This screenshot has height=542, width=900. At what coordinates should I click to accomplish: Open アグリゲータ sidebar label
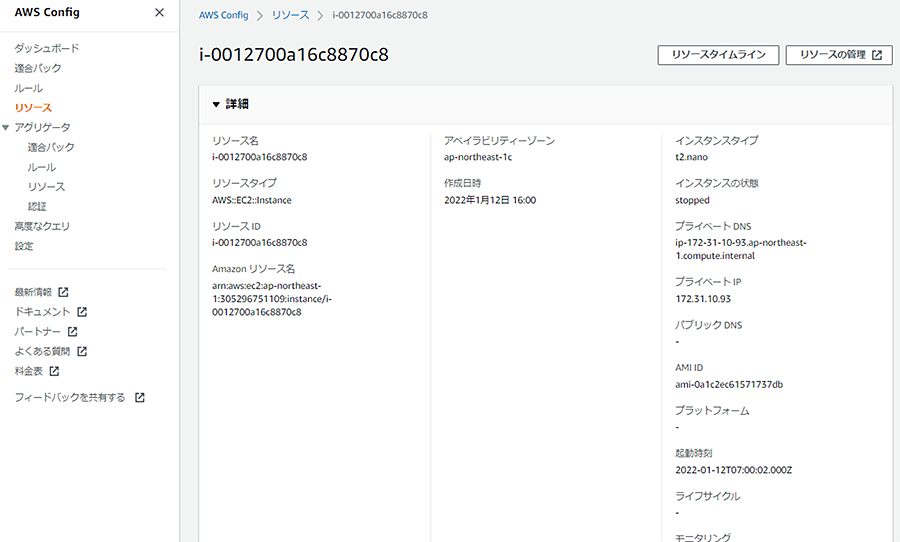point(42,127)
